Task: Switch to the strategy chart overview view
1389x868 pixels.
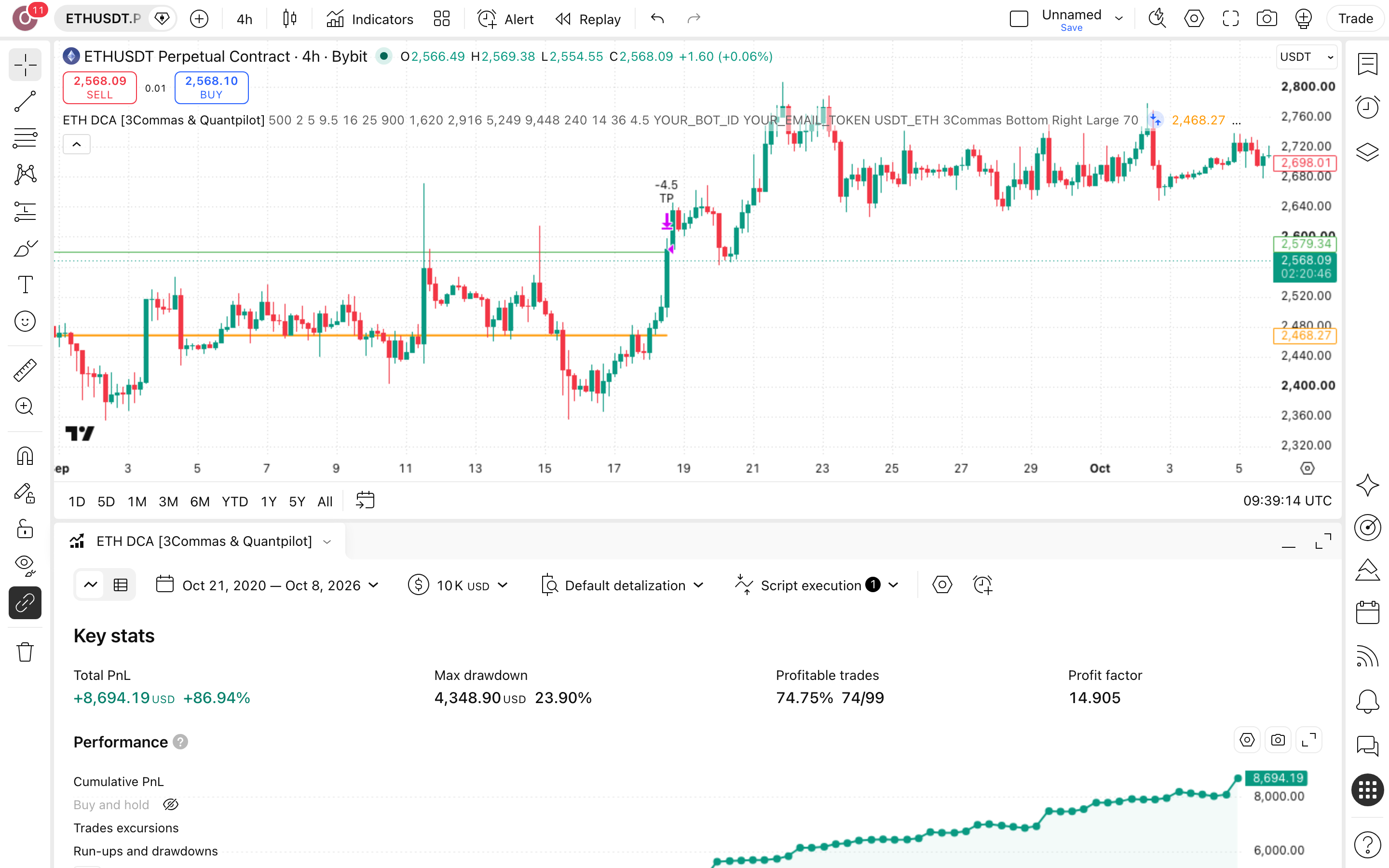Action: click(91, 585)
